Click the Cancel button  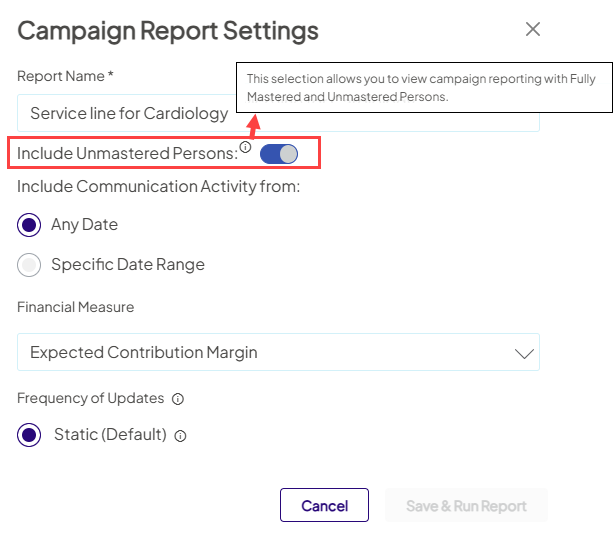pos(324,506)
